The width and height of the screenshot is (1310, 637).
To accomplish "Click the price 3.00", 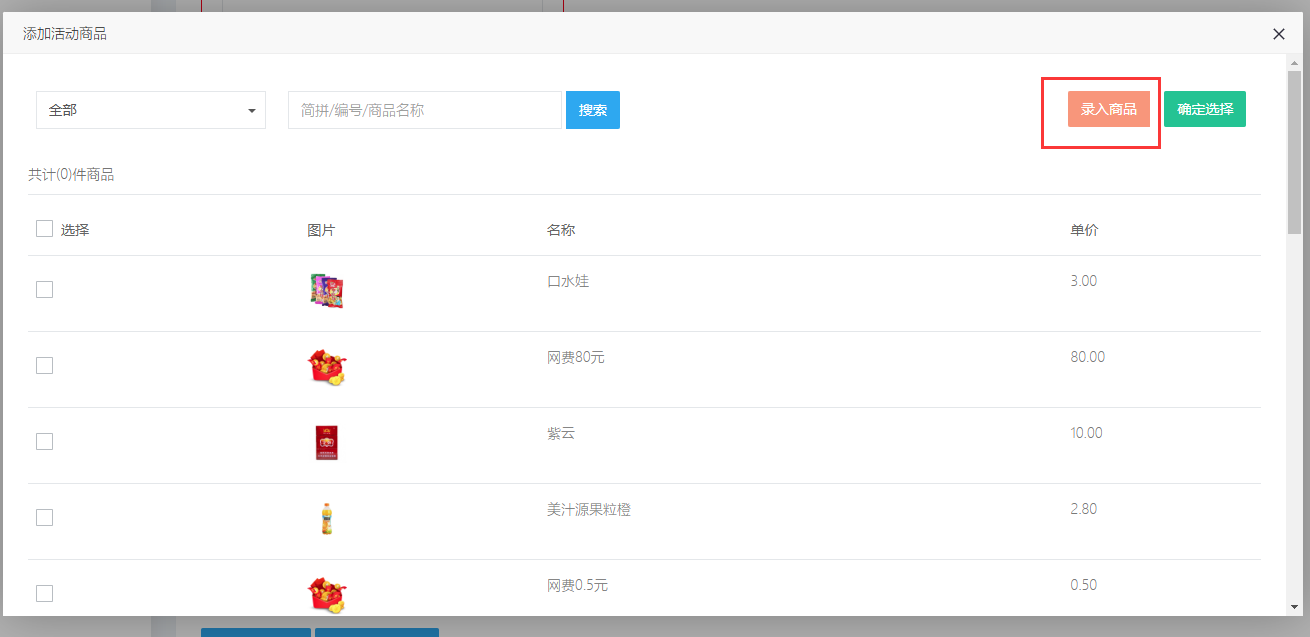I will coord(1083,281).
